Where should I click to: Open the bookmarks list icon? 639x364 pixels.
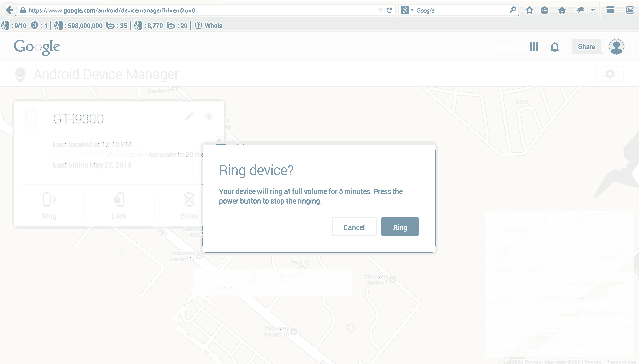coord(544,11)
